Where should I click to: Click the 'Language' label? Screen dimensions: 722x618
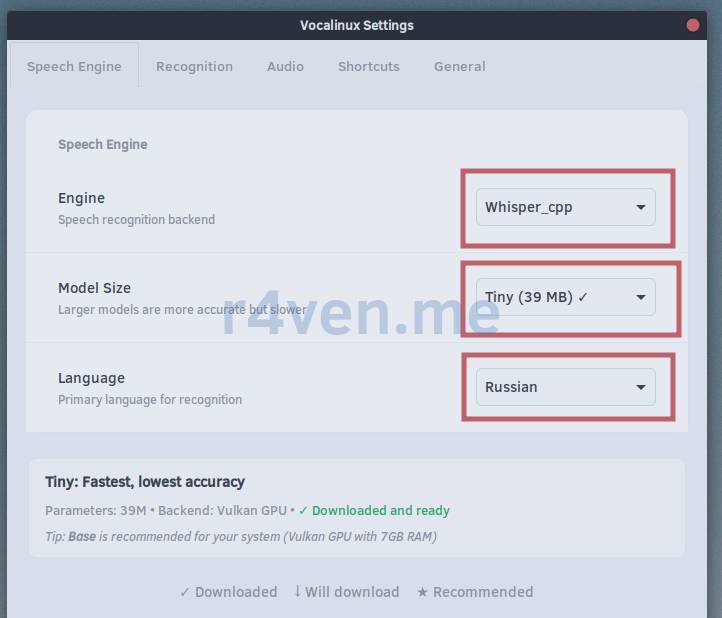[91, 378]
